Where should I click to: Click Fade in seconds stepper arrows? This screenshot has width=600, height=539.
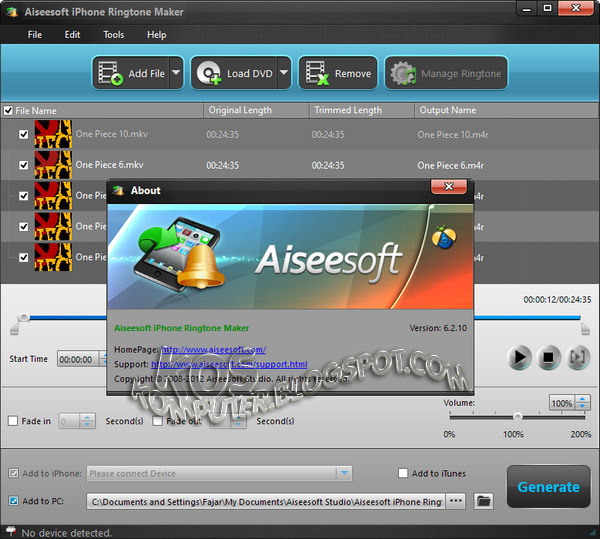coord(87,421)
